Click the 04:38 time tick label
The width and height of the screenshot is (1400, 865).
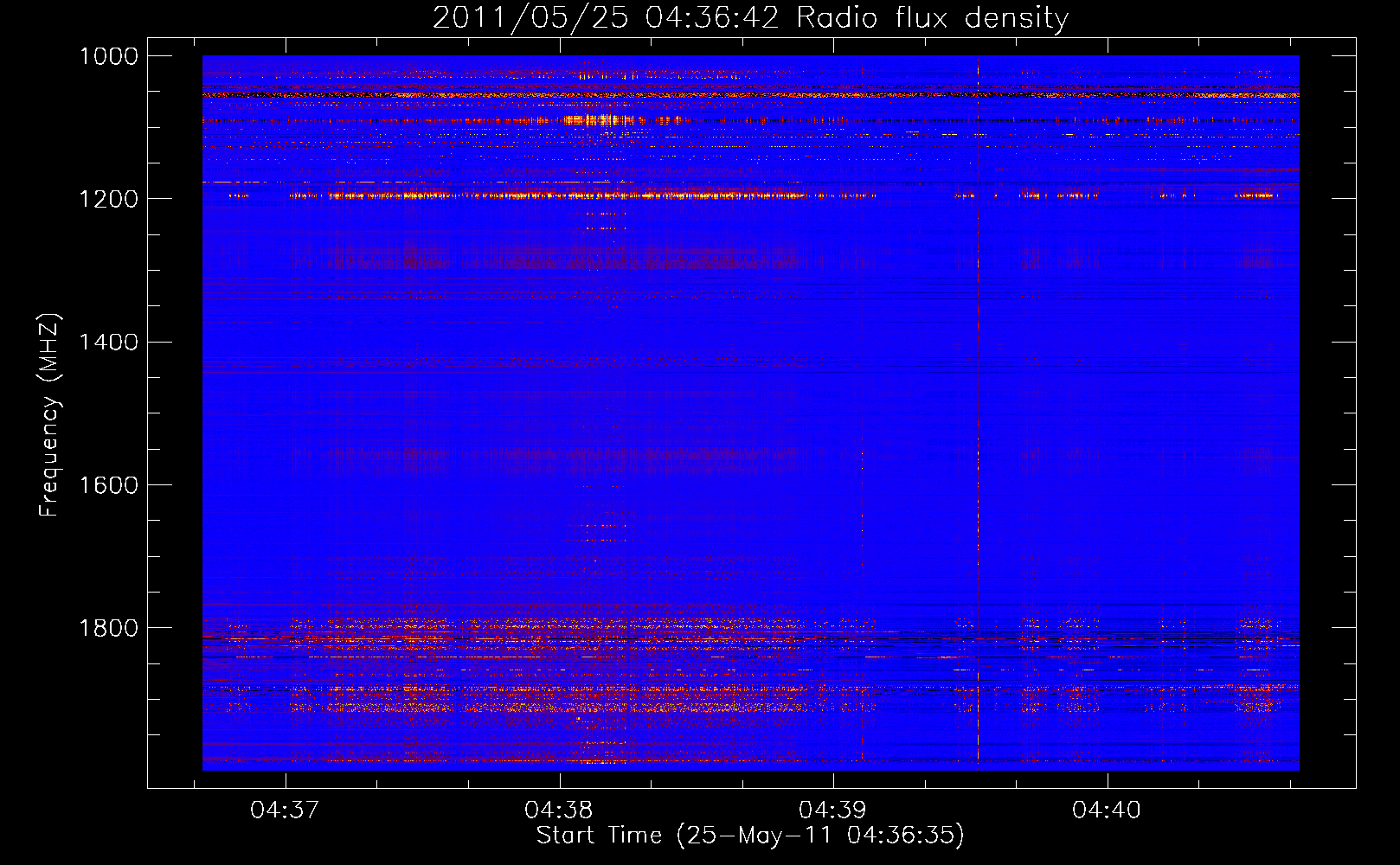(x=559, y=811)
